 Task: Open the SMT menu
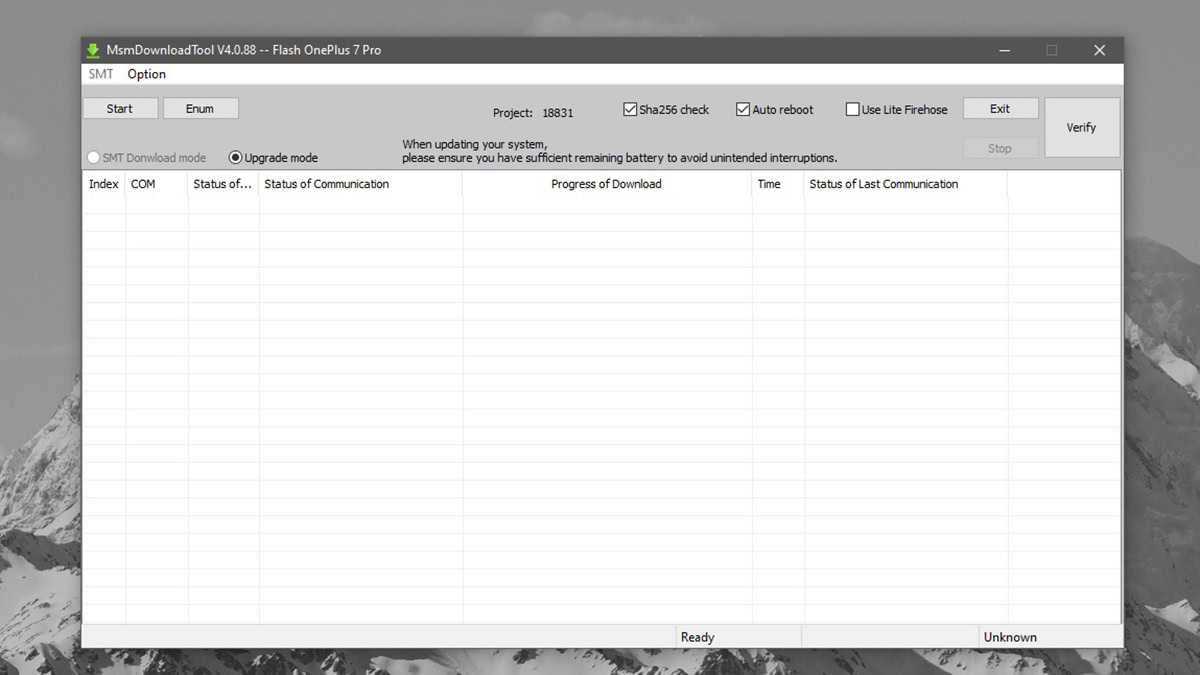tap(100, 74)
